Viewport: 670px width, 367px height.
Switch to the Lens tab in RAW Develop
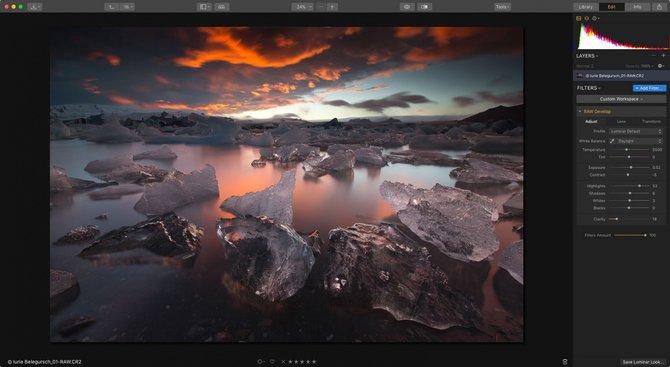click(621, 122)
